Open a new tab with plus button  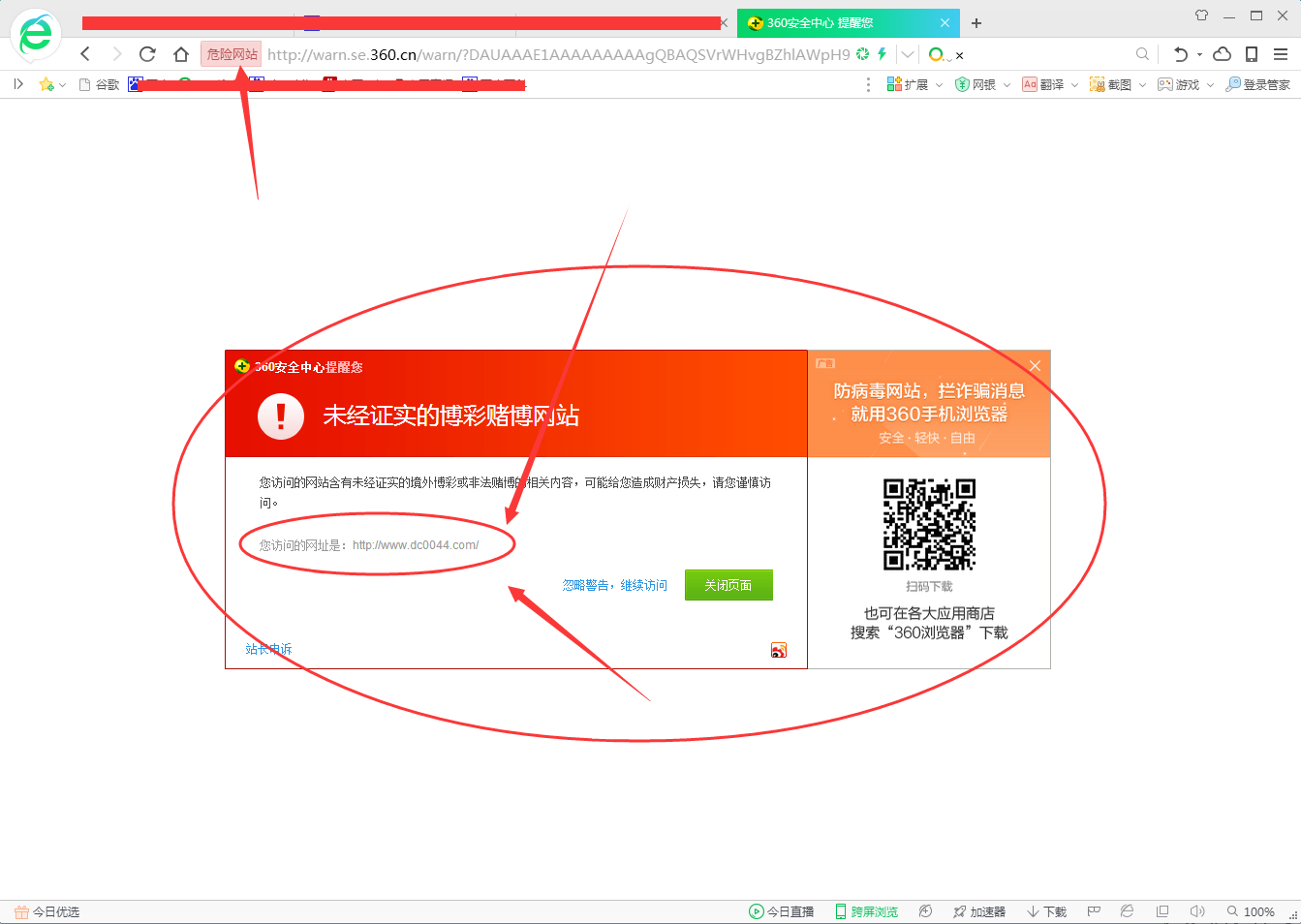(x=976, y=23)
